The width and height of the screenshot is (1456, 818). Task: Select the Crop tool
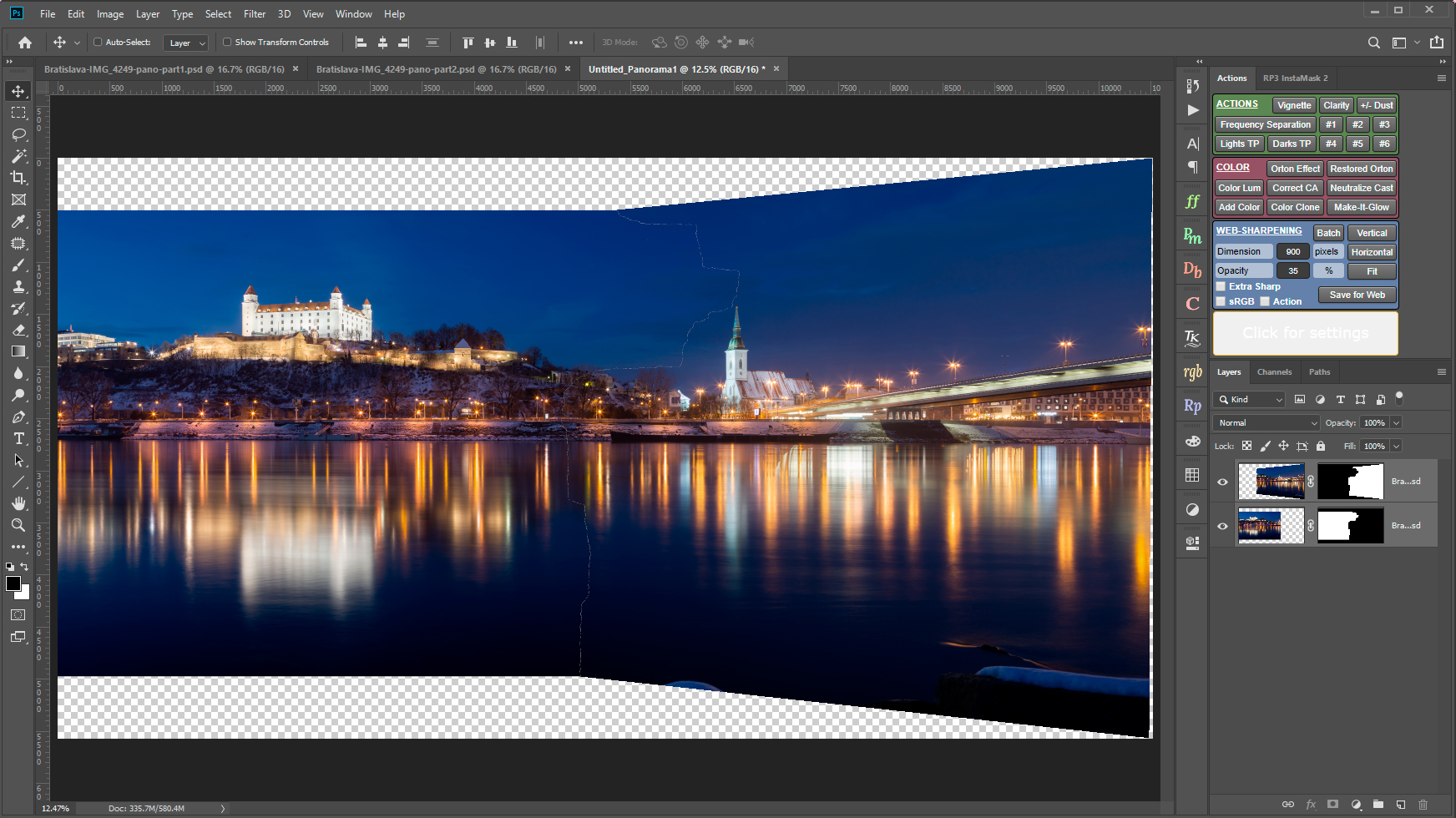click(18, 178)
